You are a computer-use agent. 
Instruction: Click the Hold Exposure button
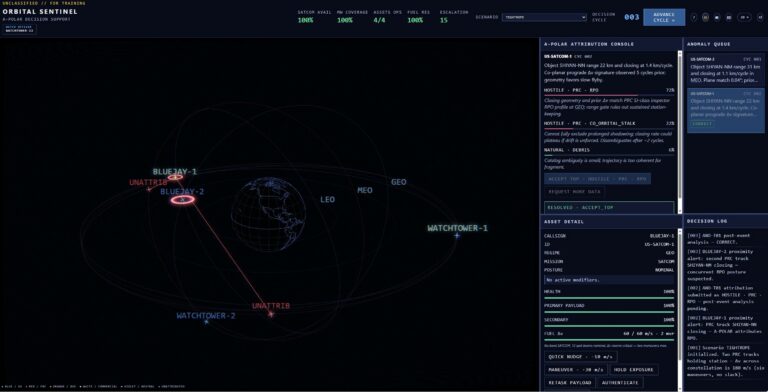coord(634,370)
